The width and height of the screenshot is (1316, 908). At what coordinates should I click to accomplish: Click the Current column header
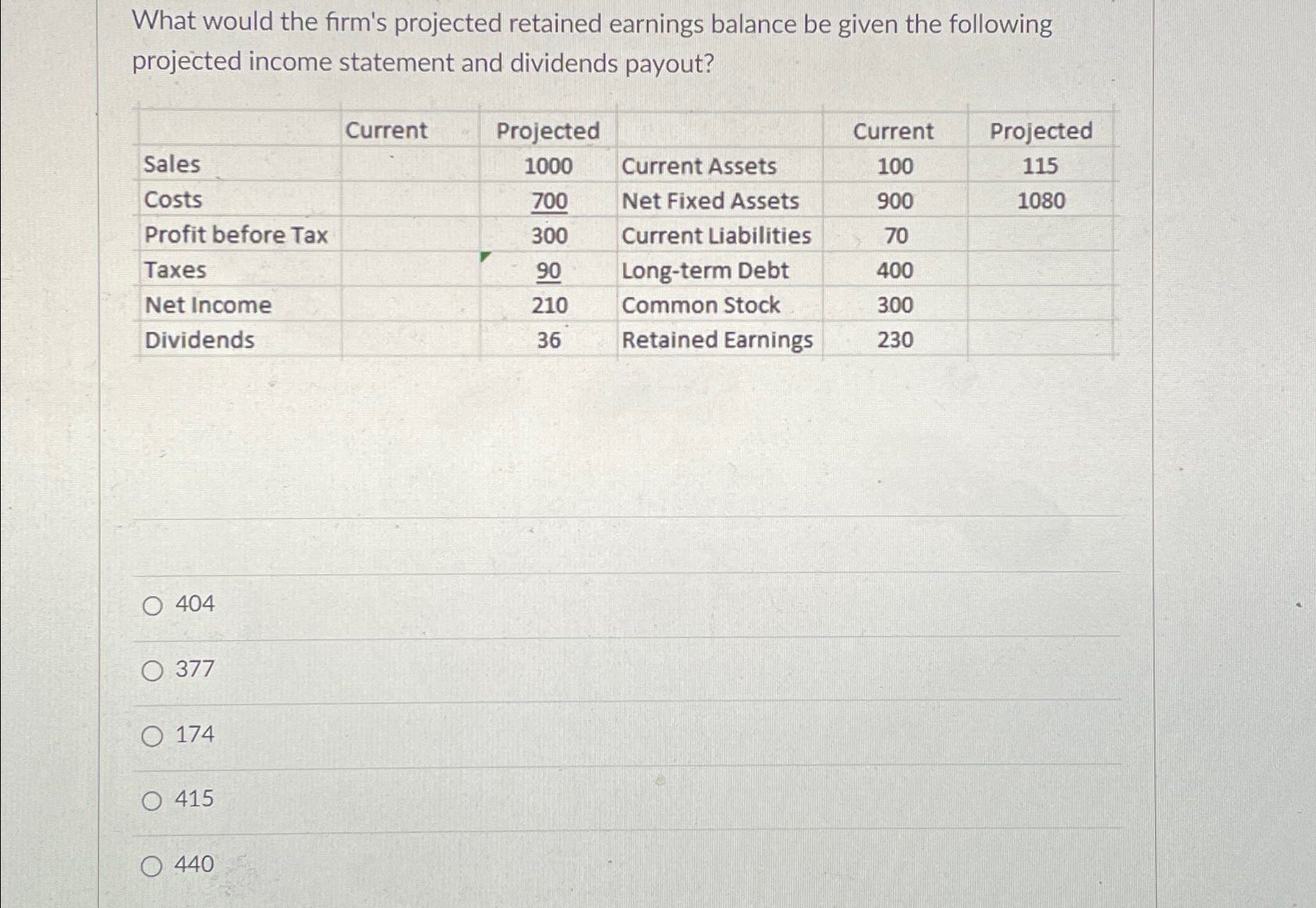387,130
